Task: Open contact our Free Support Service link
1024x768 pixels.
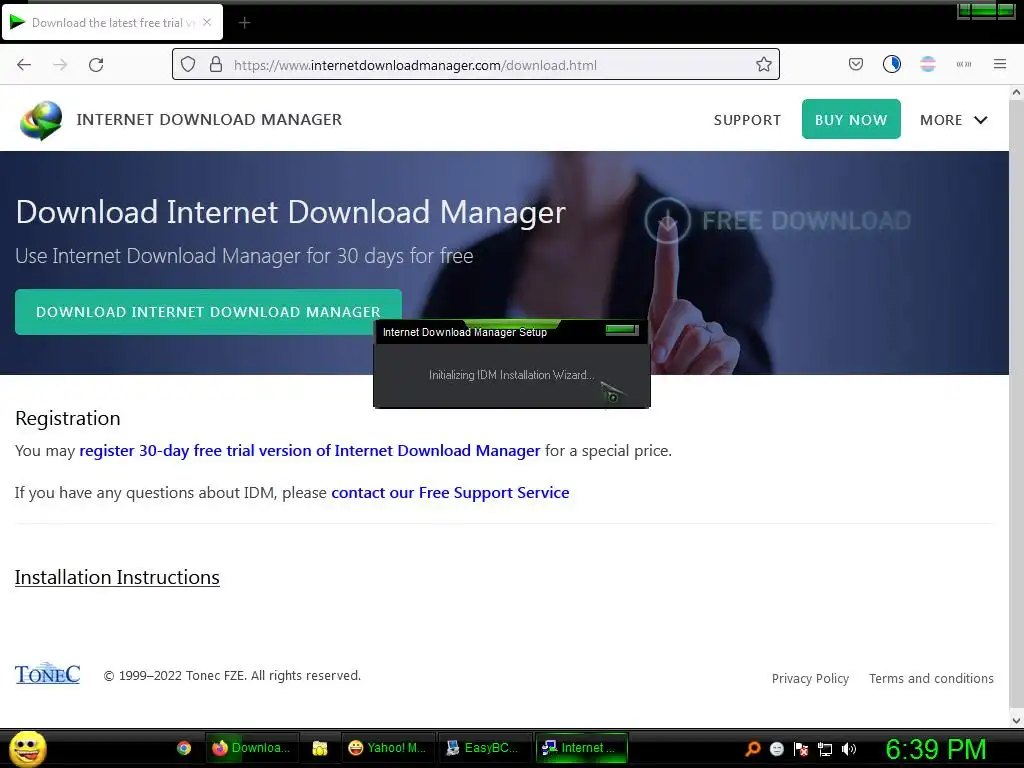Action: pos(450,492)
